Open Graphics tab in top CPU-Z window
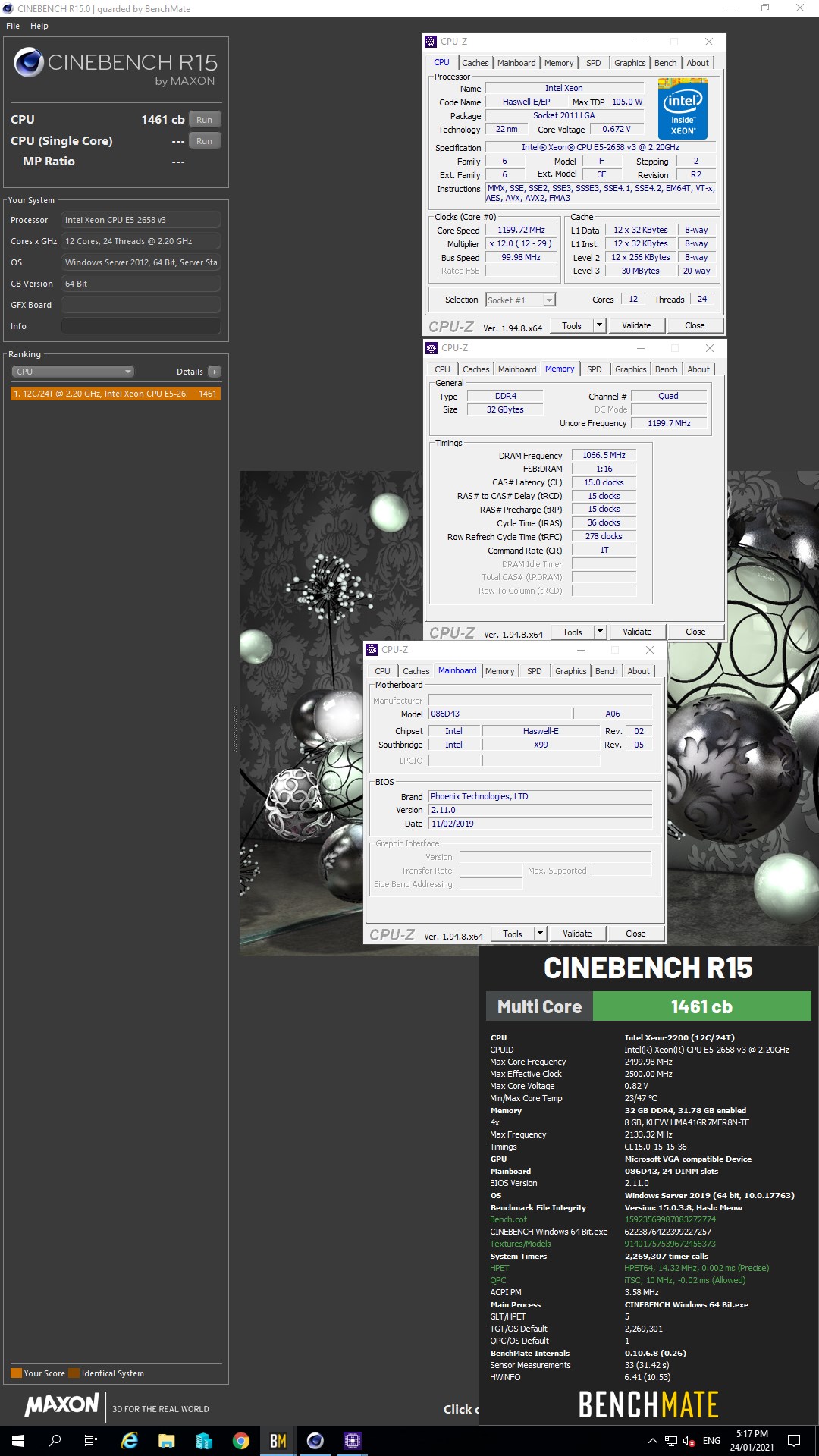 tap(630, 63)
